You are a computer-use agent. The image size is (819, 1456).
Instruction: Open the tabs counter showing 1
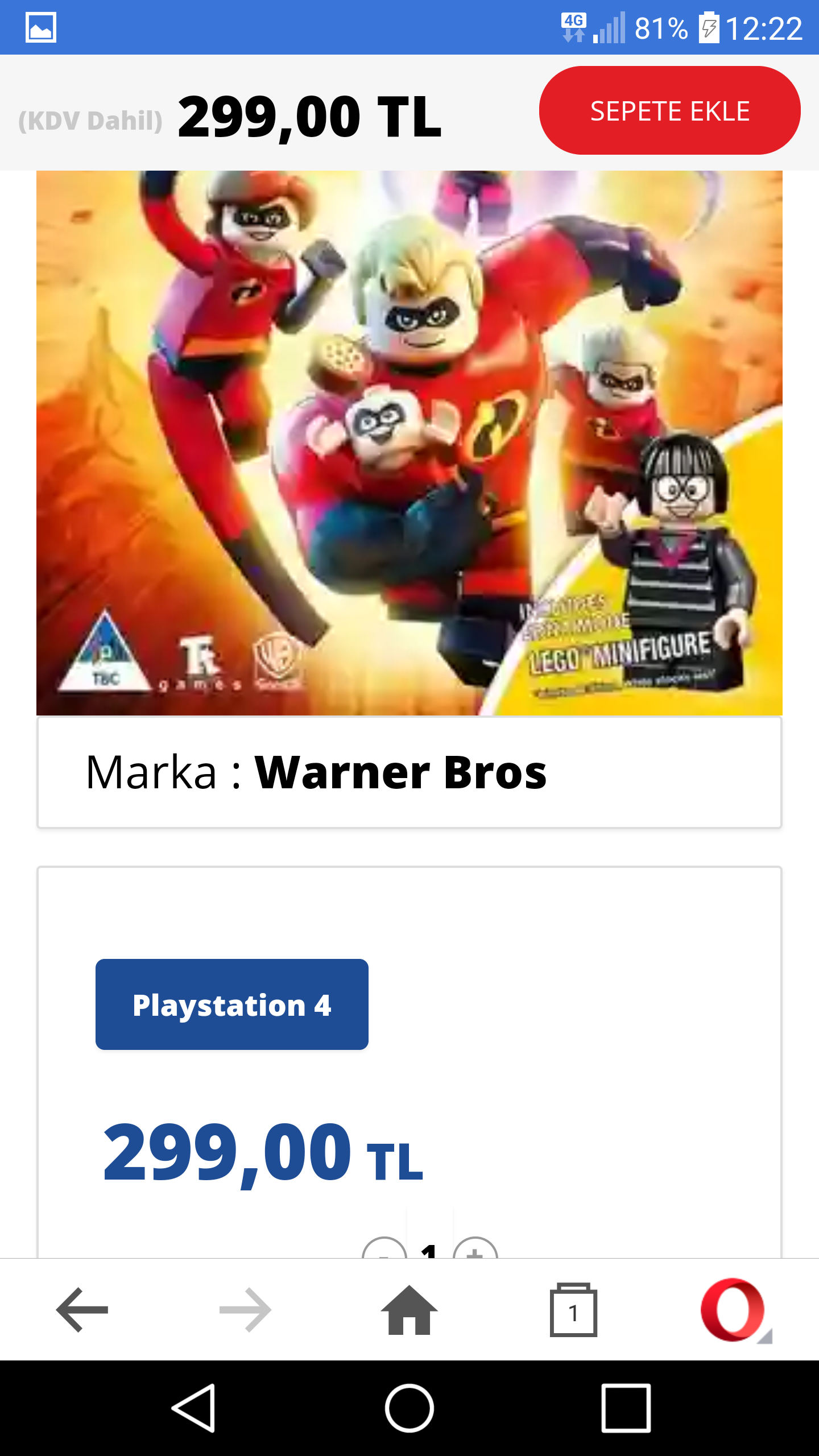[573, 1310]
